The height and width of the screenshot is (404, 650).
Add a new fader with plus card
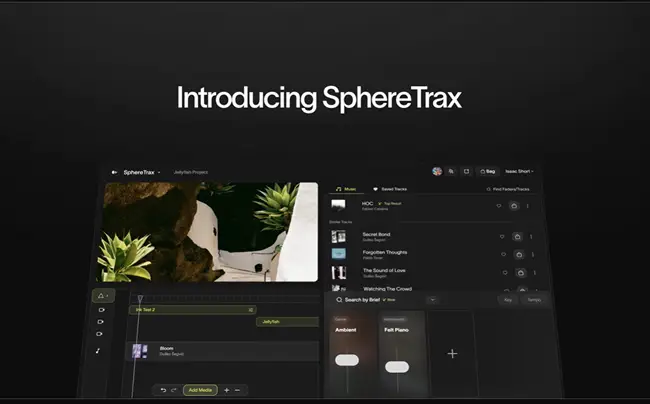point(452,353)
